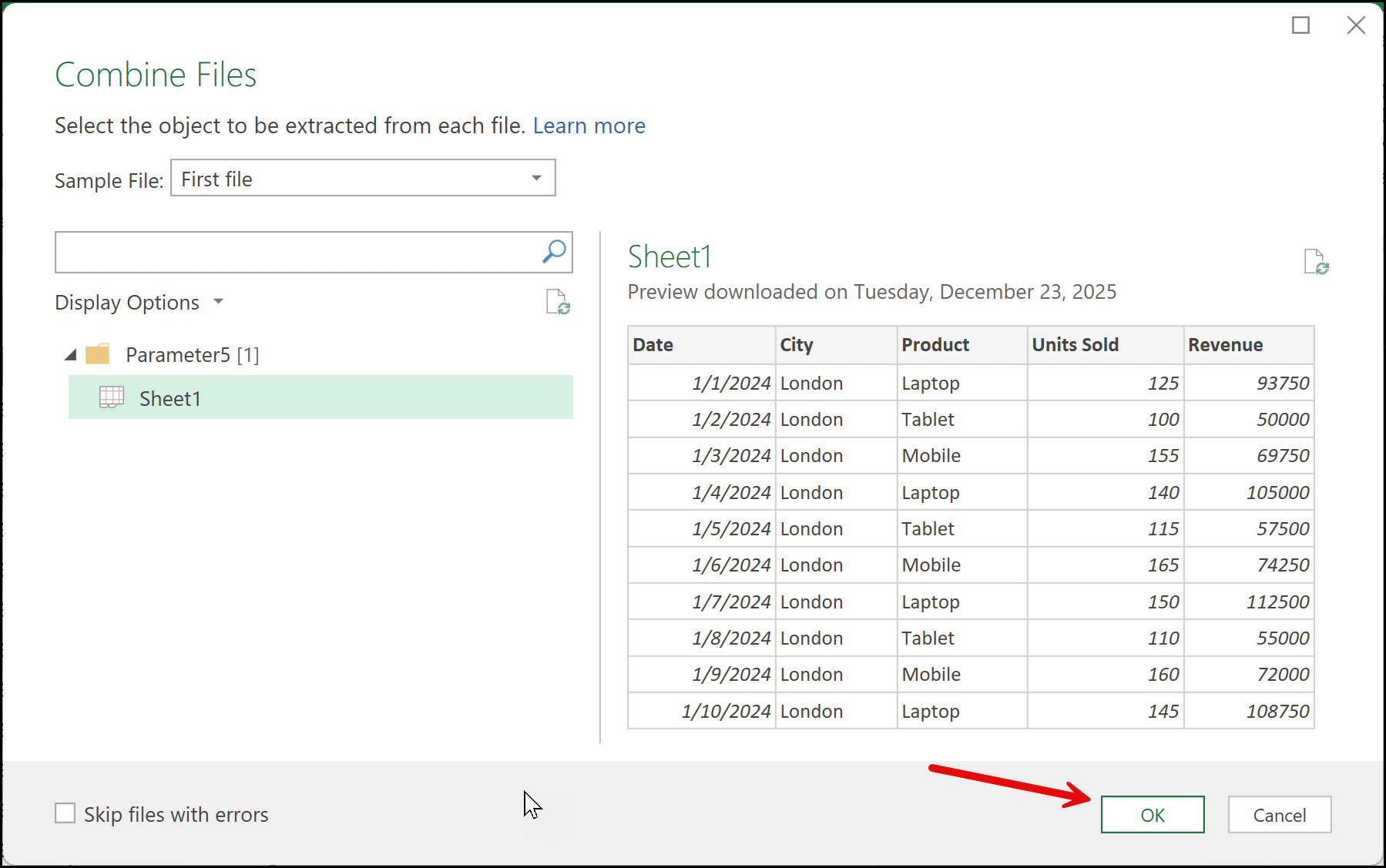This screenshot has height=868, width=1386.
Task: Close the Combine Files dialog
Action: click(x=1356, y=25)
